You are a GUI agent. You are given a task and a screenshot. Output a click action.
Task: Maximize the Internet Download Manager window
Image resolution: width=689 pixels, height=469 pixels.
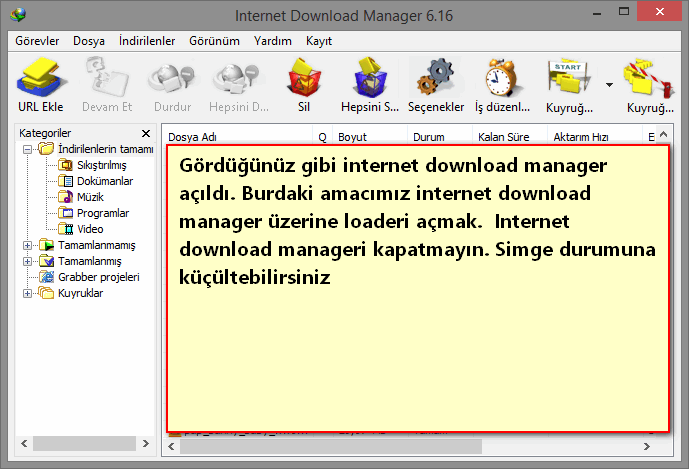(624, 12)
